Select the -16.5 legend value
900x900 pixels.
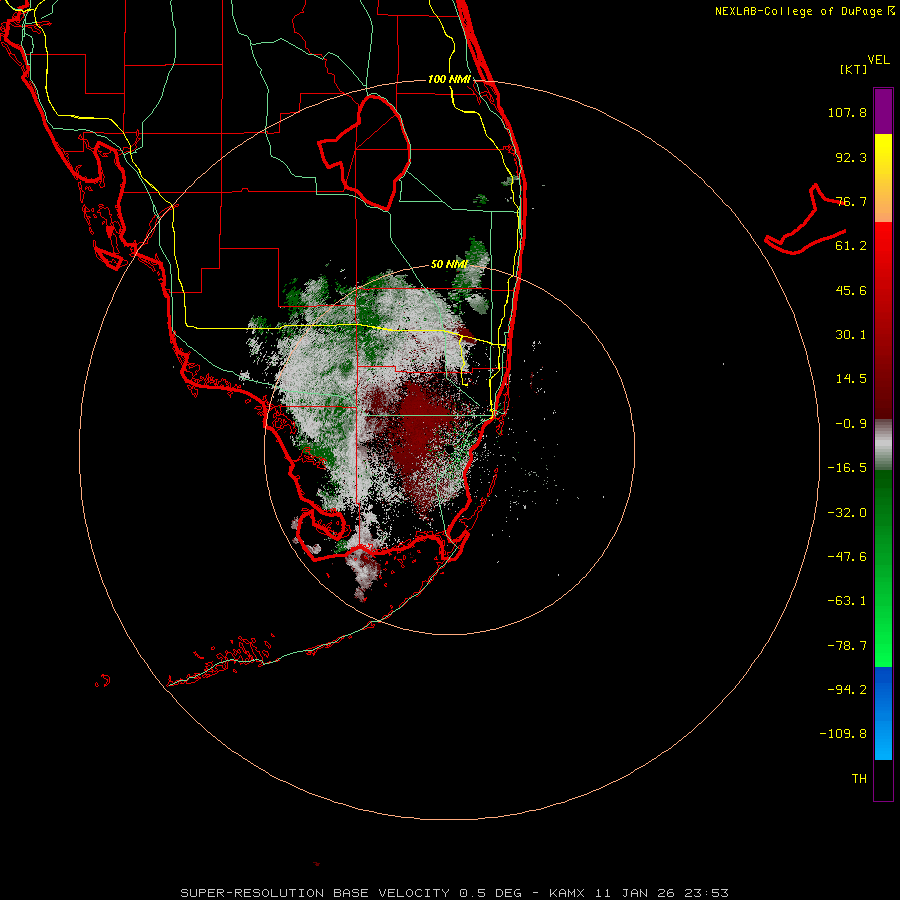click(847, 468)
